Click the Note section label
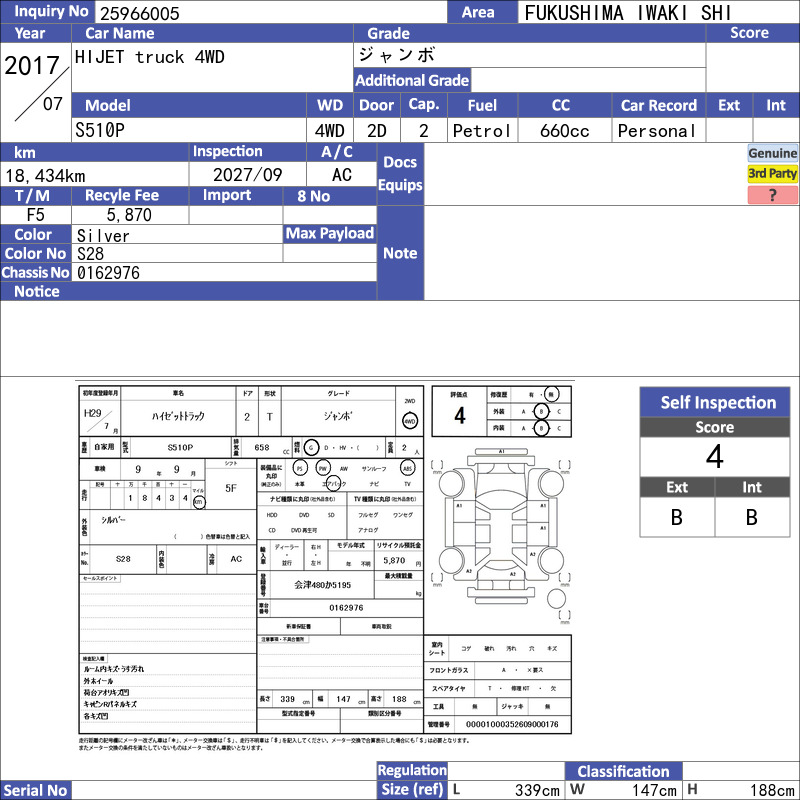The height and width of the screenshot is (800, 800). pos(400,253)
